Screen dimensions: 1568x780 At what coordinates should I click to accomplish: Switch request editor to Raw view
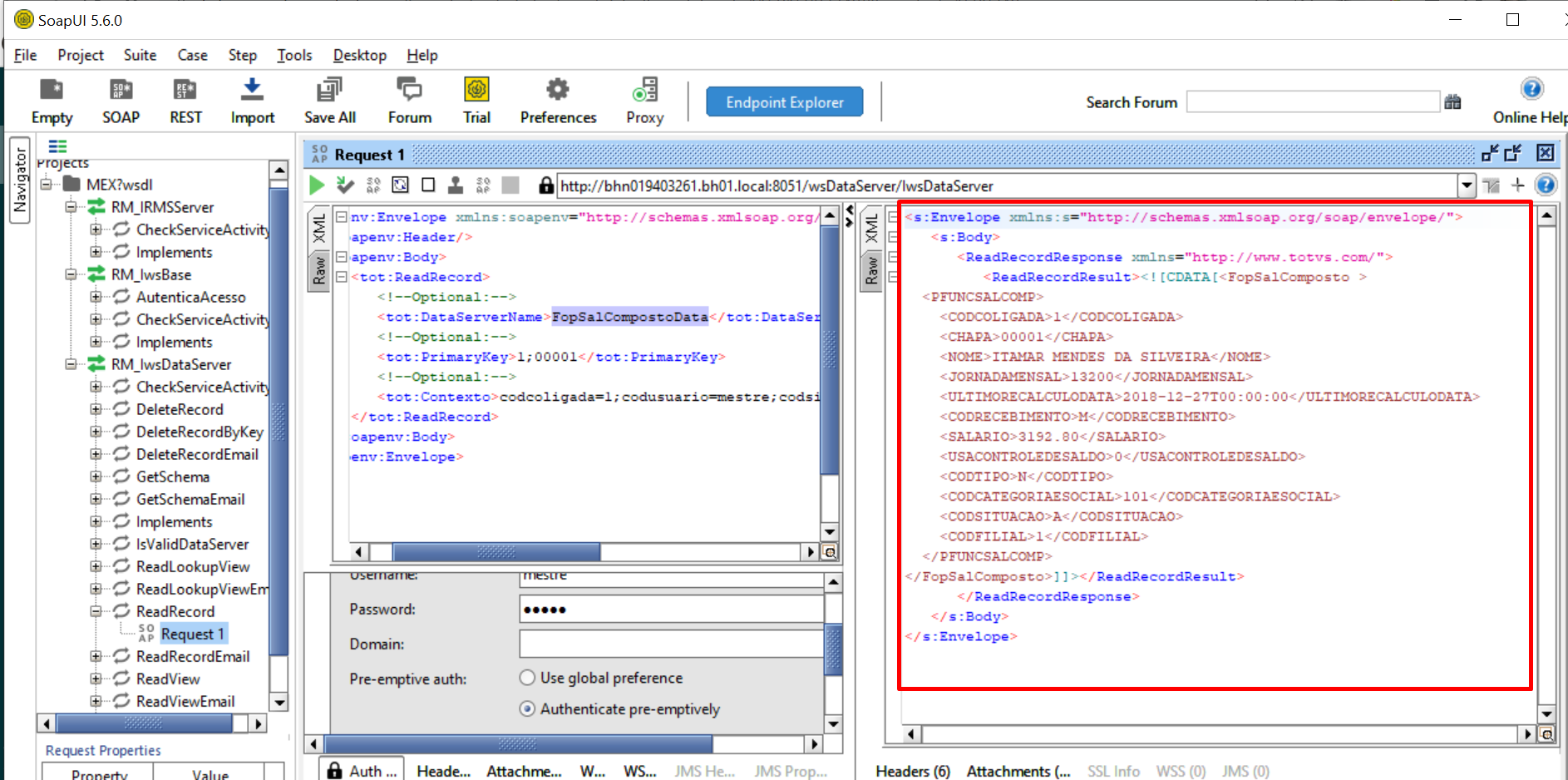click(x=319, y=271)
